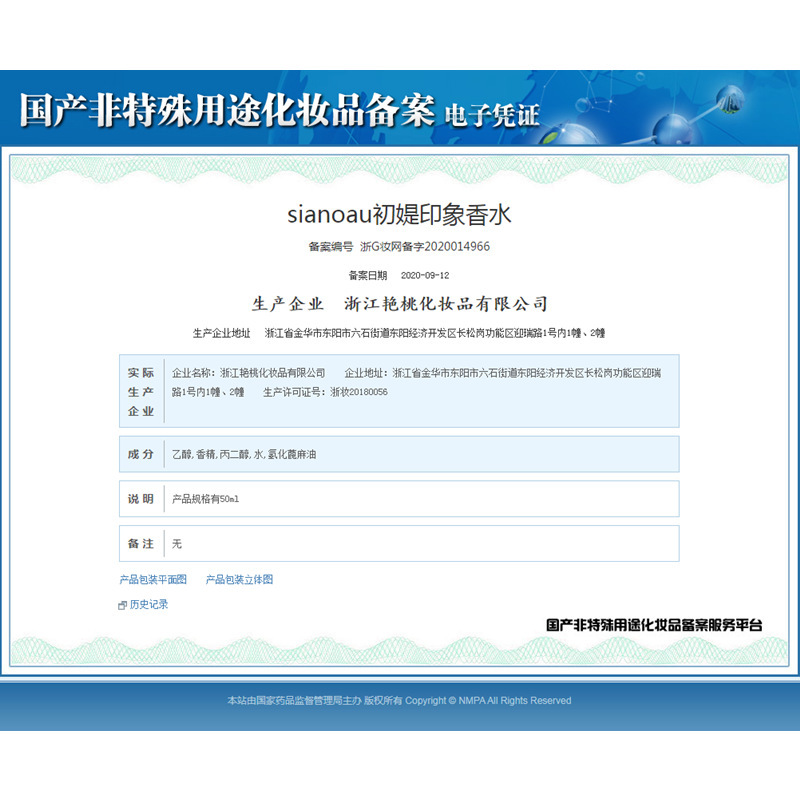Select the product title sianoau初媞印象香水
This screenshot has height=800, width=800.
point(399,214)
